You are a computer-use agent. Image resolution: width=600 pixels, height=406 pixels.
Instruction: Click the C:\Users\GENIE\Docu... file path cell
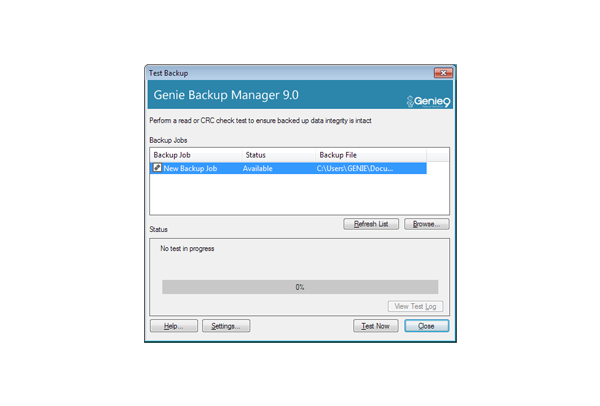pos(355,168)
